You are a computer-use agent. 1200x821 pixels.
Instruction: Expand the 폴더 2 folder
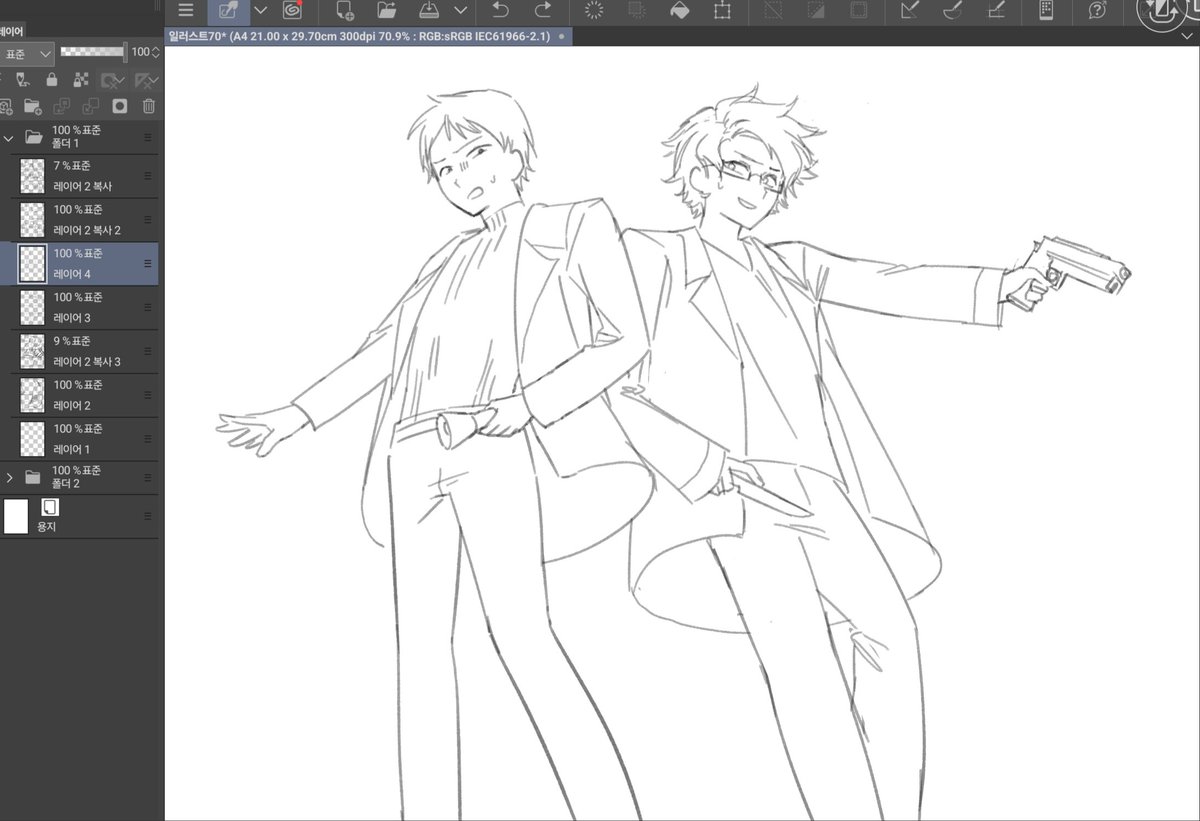click(x=9, y=478)
